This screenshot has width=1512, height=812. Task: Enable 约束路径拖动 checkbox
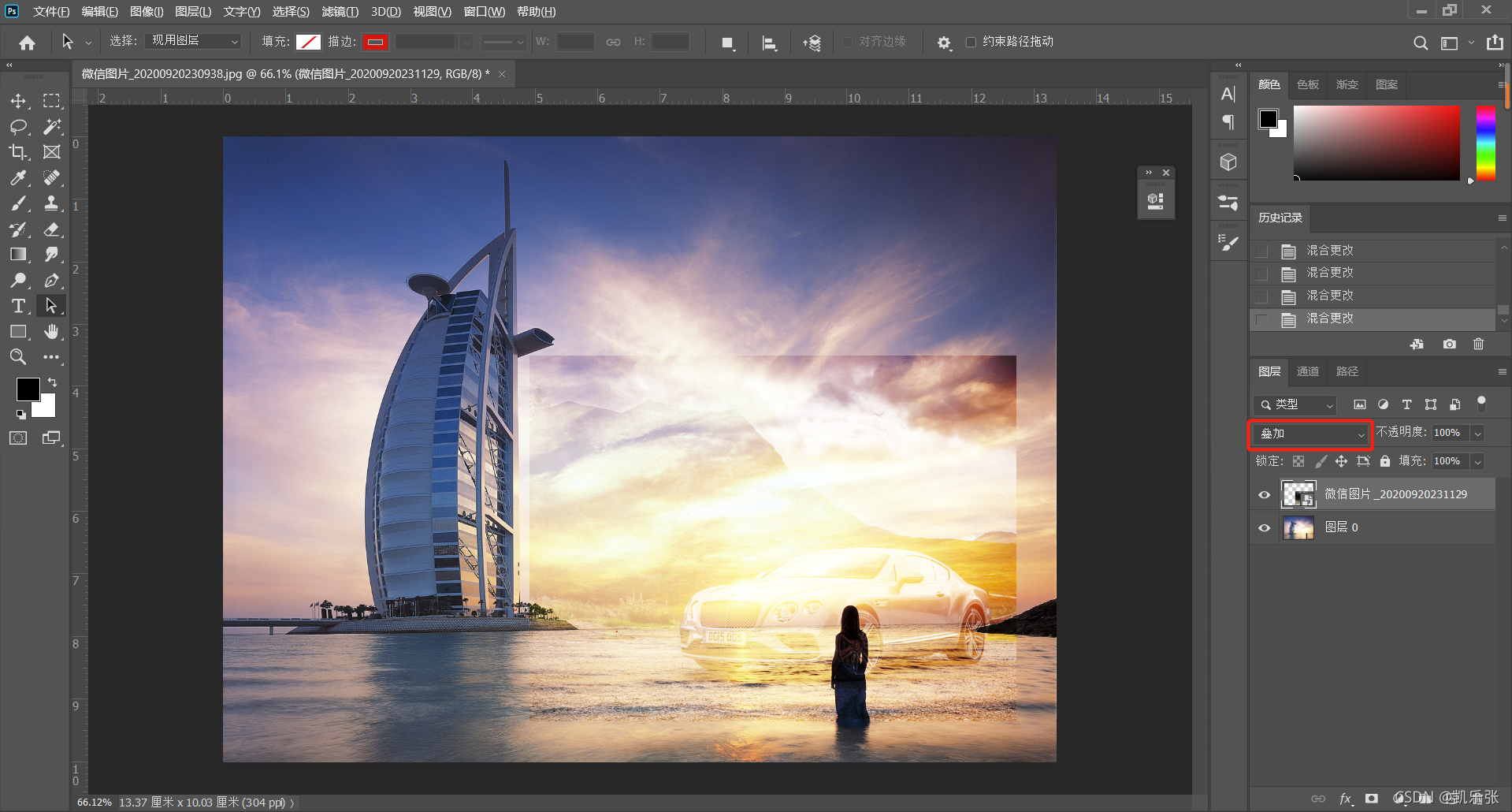point(971,42)
